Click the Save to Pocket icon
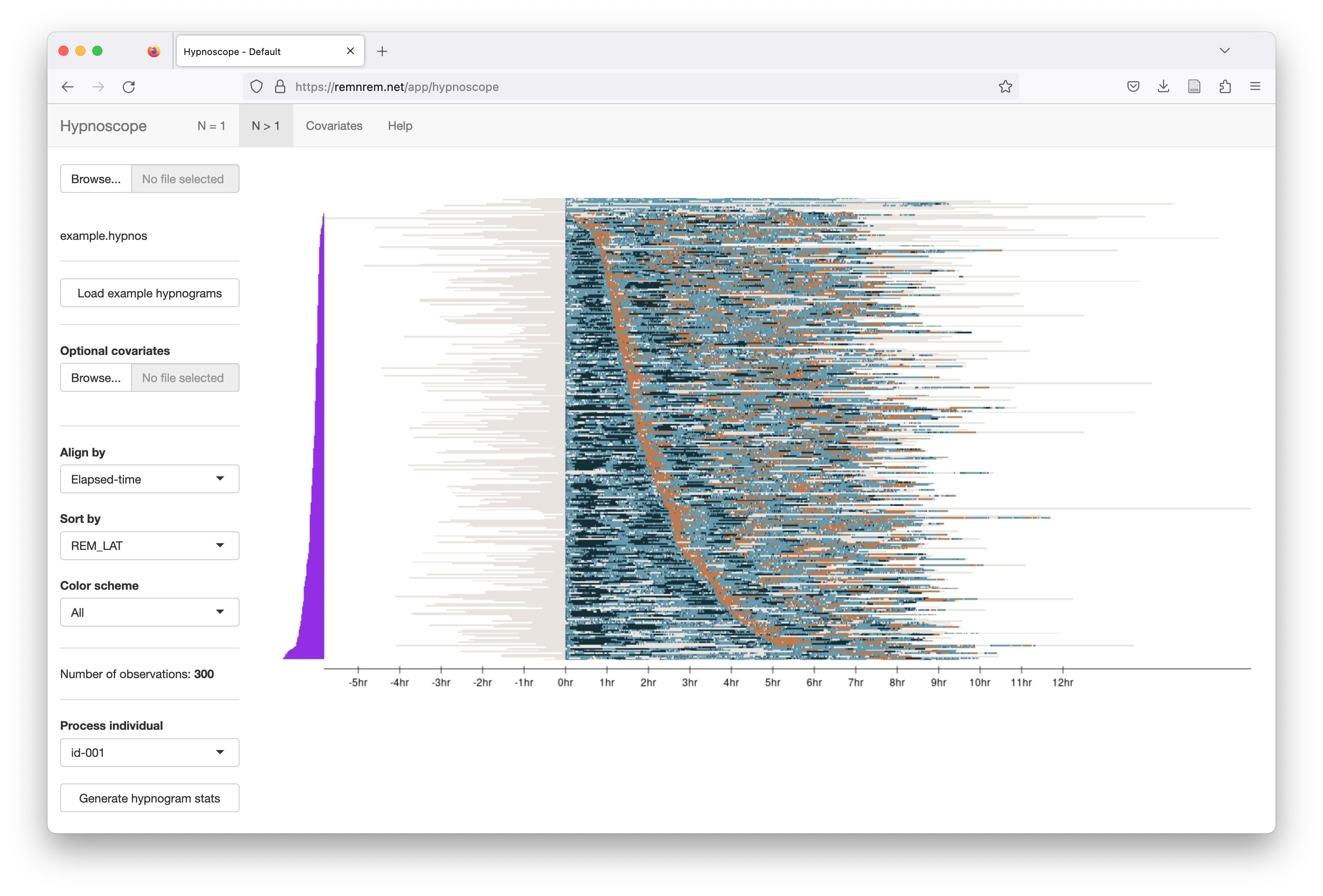 click(x=1133, y=86)
